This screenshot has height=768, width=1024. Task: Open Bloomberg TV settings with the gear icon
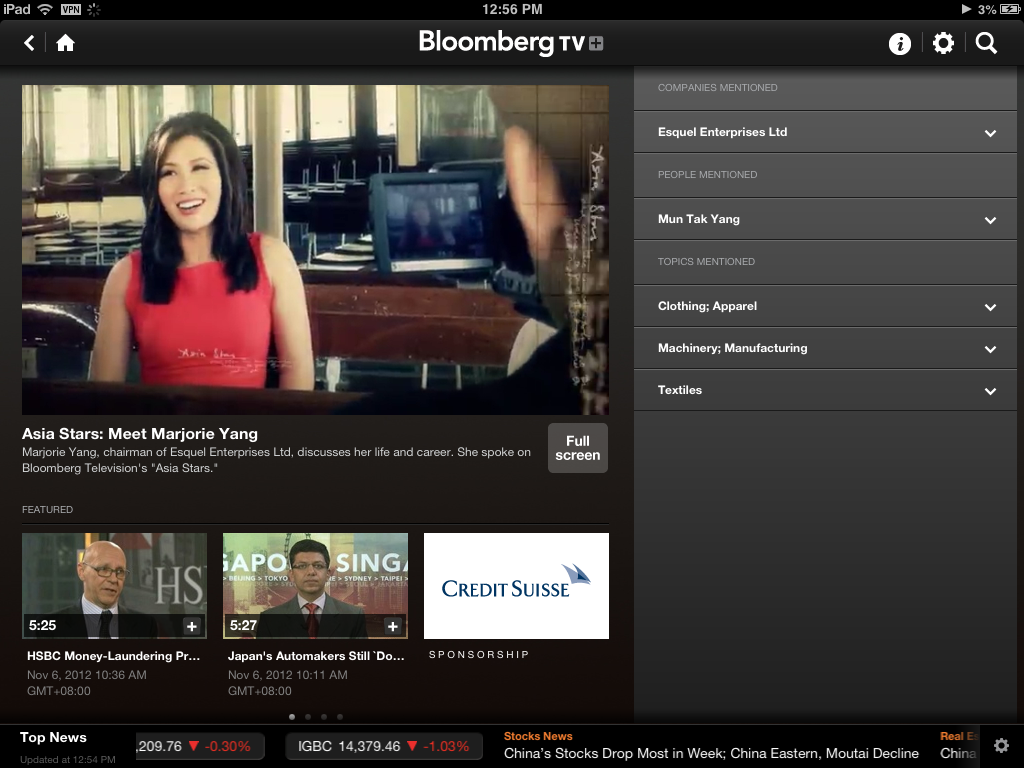[x=942, y=43]
